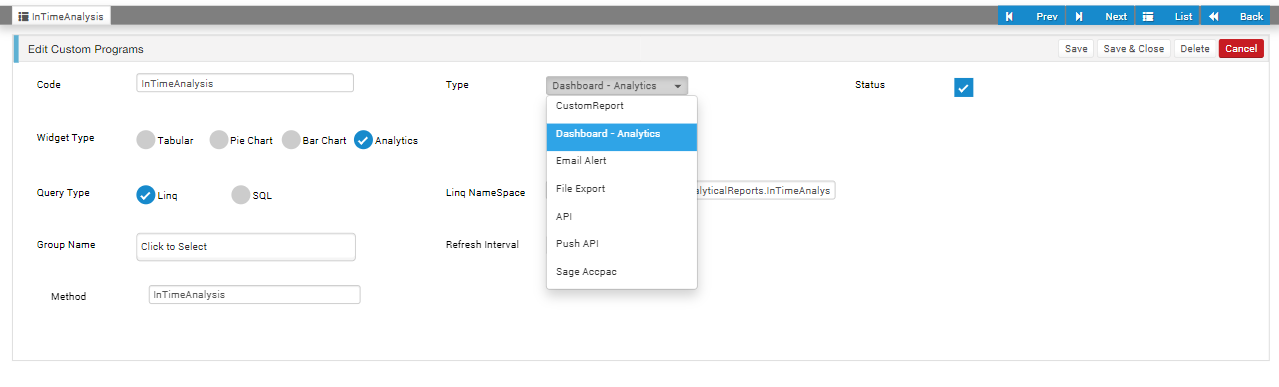Pick Email Alert from the Type list
This screenshot has width=1279, height=387.
(x=621, y=161)
